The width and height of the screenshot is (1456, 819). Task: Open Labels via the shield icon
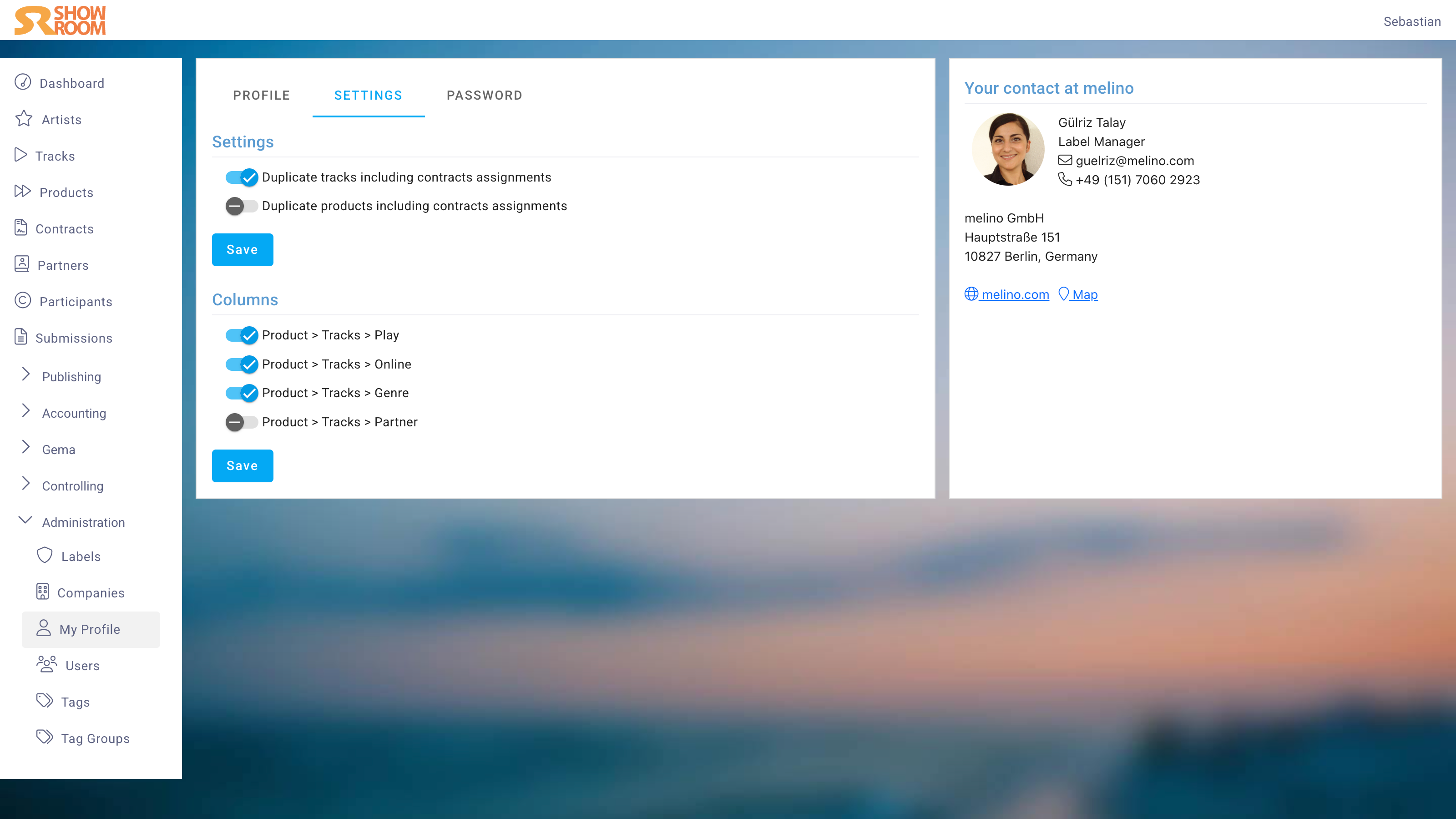click(45, 556)
